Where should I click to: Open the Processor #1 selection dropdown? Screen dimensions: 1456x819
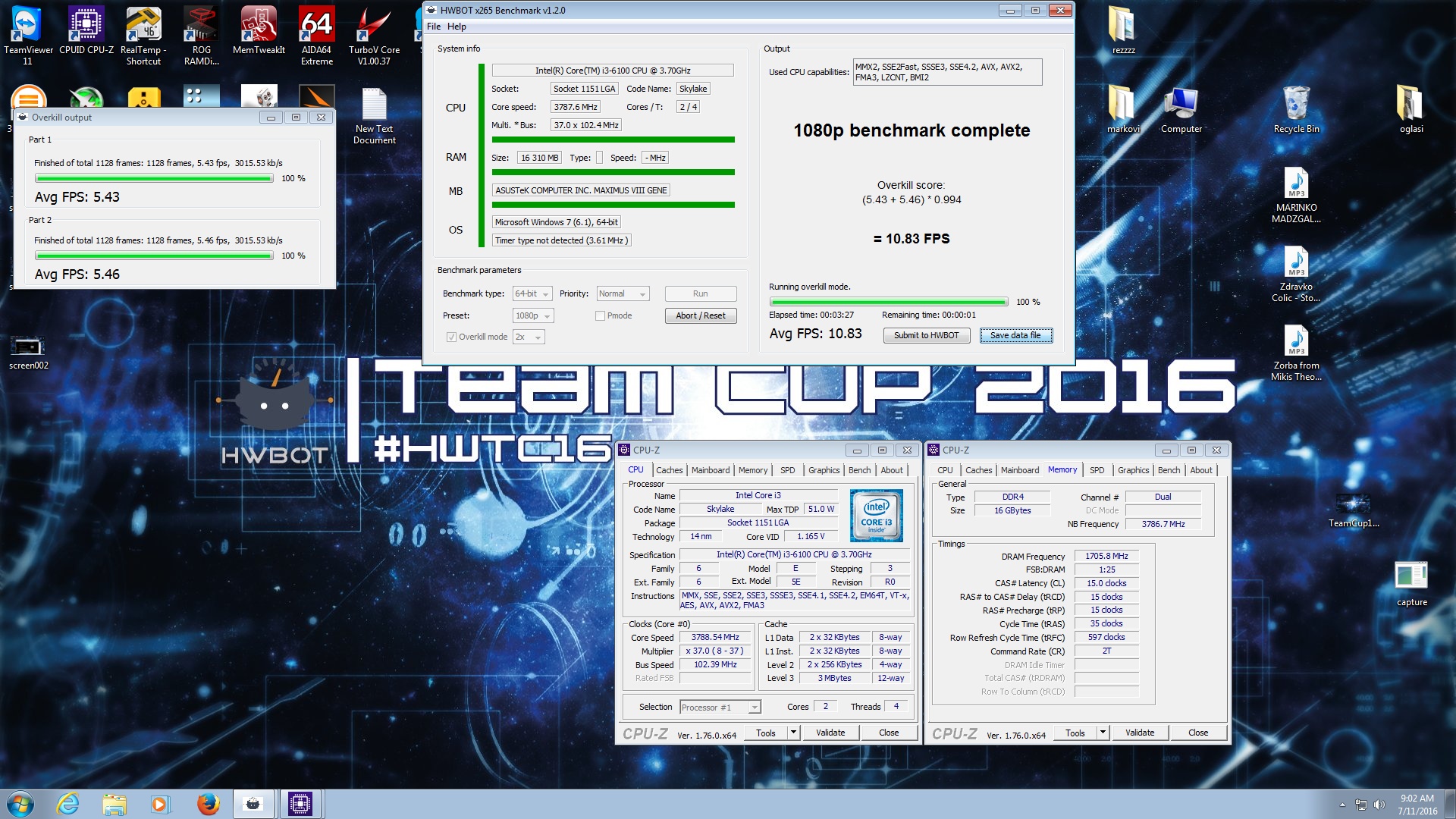coord(720,707)
